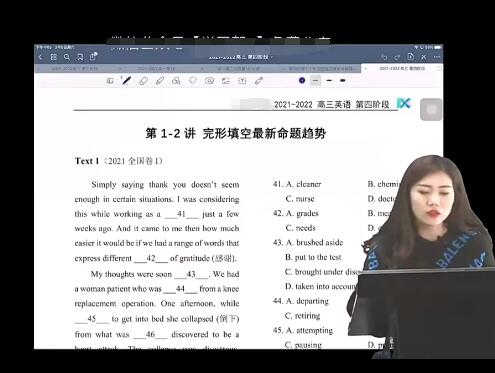The image size is (495, 373).
Task: Select the Text box tool
Action: point(242,81)
